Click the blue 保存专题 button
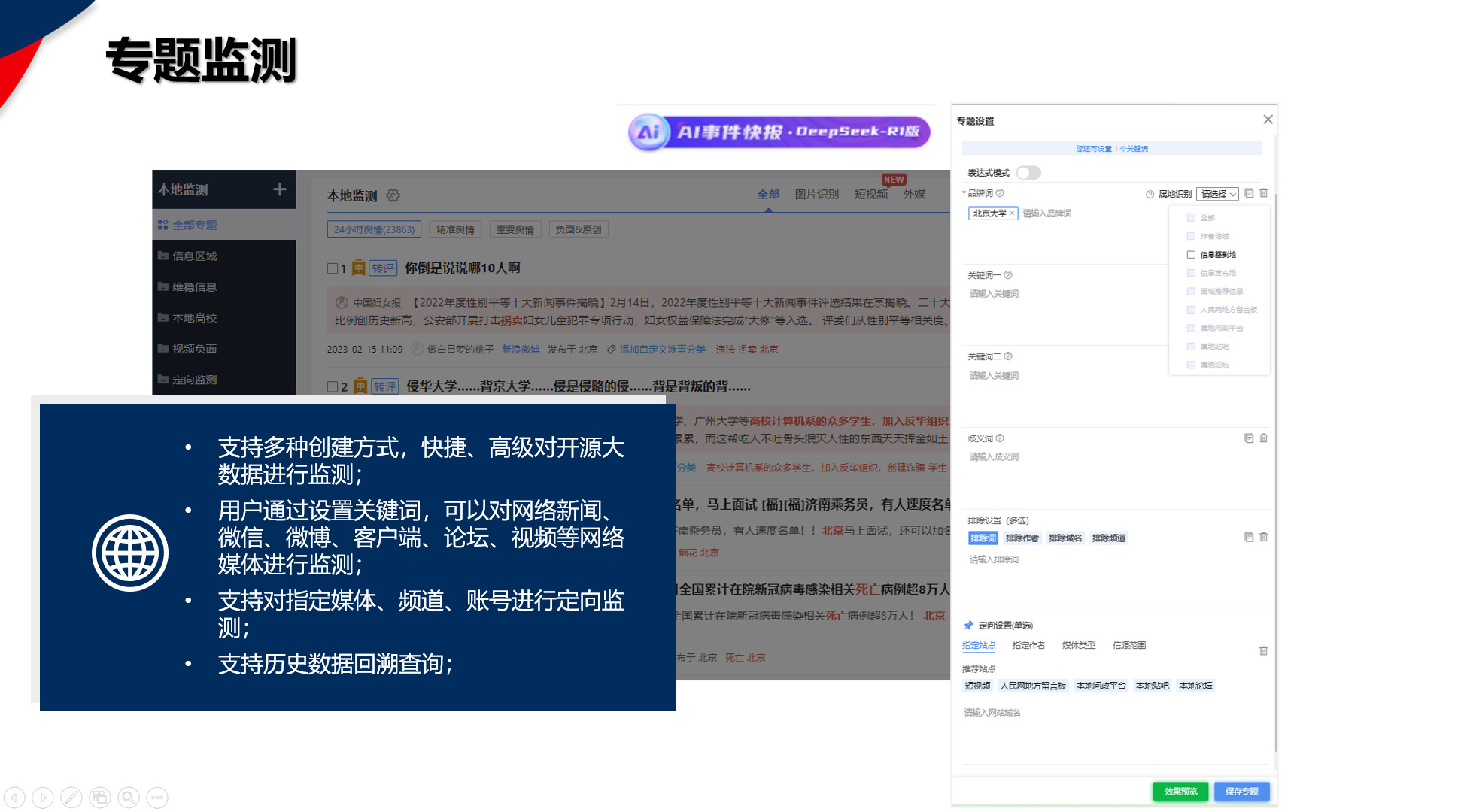1467x812 pixels. click(x=1241, y=791)
